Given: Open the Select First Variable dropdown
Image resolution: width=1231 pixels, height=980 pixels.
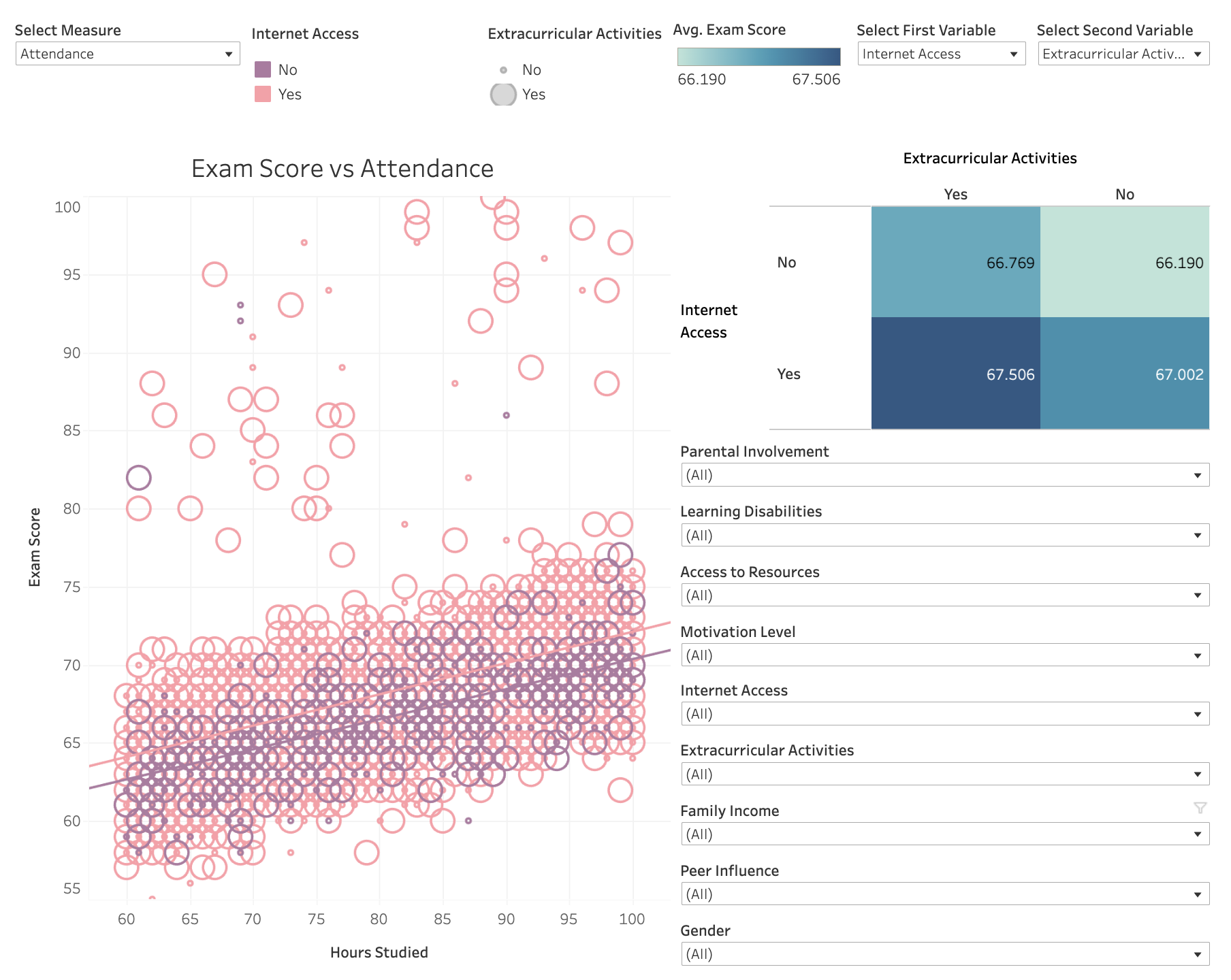Looking at the screenshot, I should pyautogui.click(x=940, y=54).
